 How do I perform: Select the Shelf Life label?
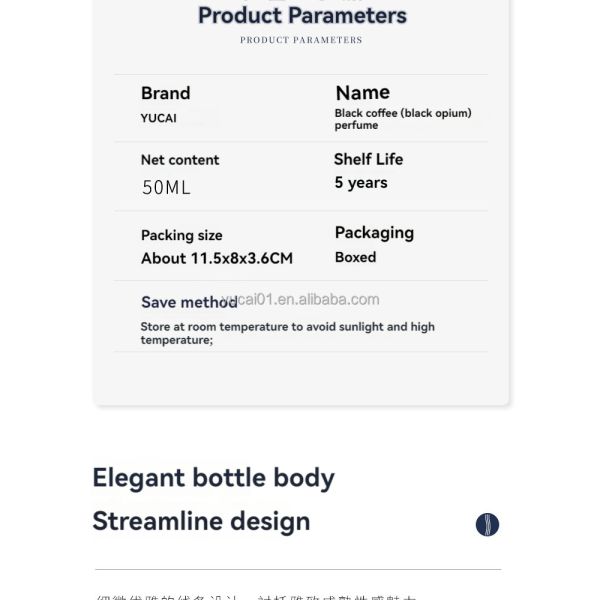[x=368, y=159]
